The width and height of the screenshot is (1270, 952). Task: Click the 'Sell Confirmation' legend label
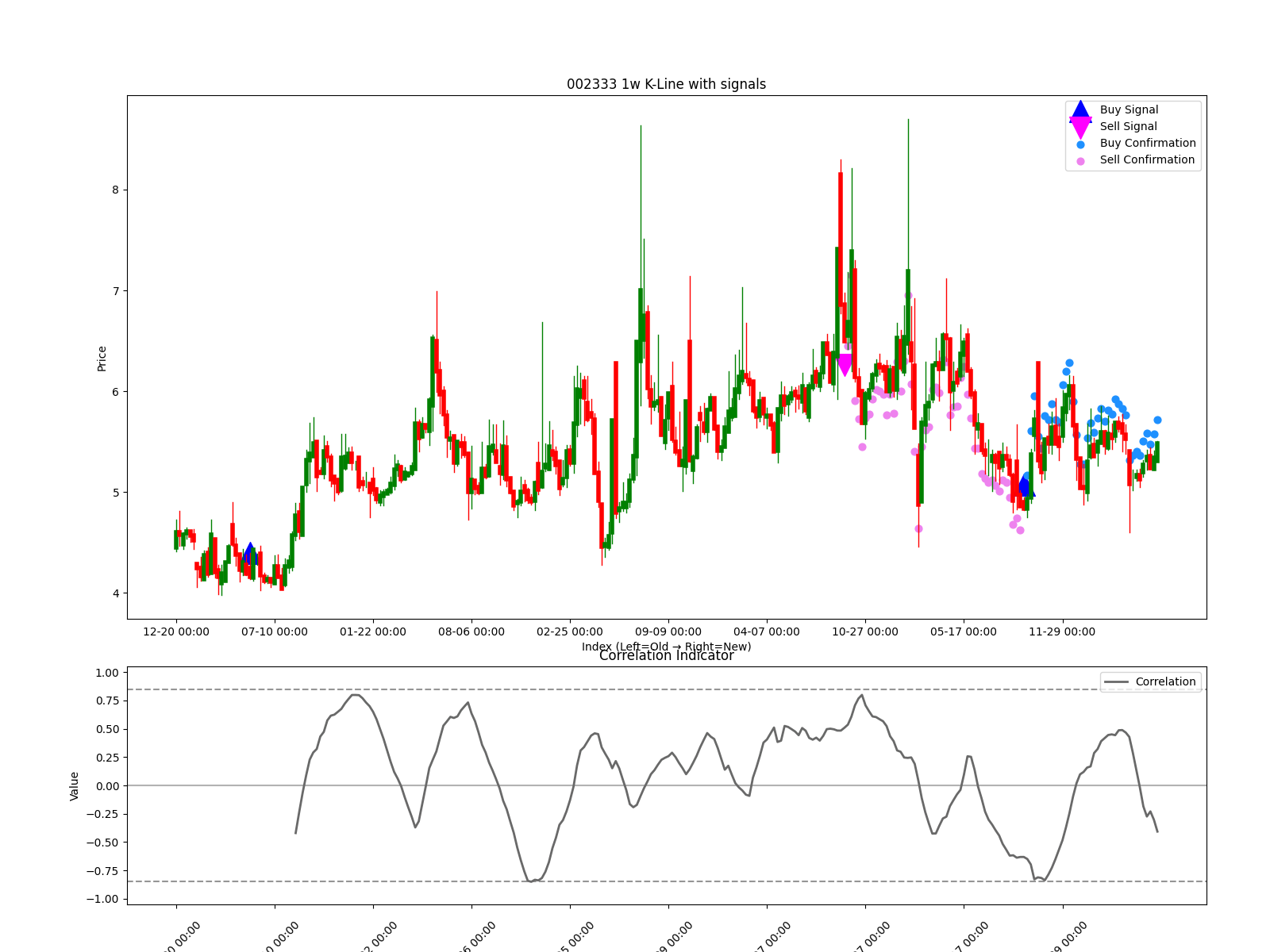click(x=1147, y=159)
